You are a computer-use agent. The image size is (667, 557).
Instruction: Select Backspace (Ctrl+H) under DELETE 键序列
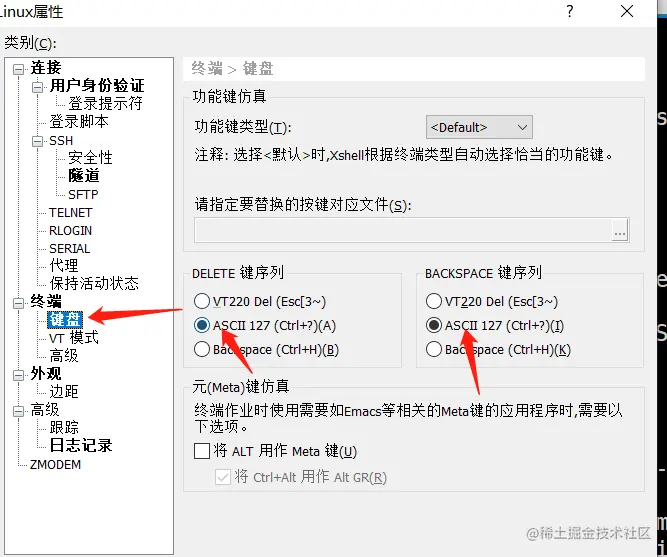coord(202,349)
